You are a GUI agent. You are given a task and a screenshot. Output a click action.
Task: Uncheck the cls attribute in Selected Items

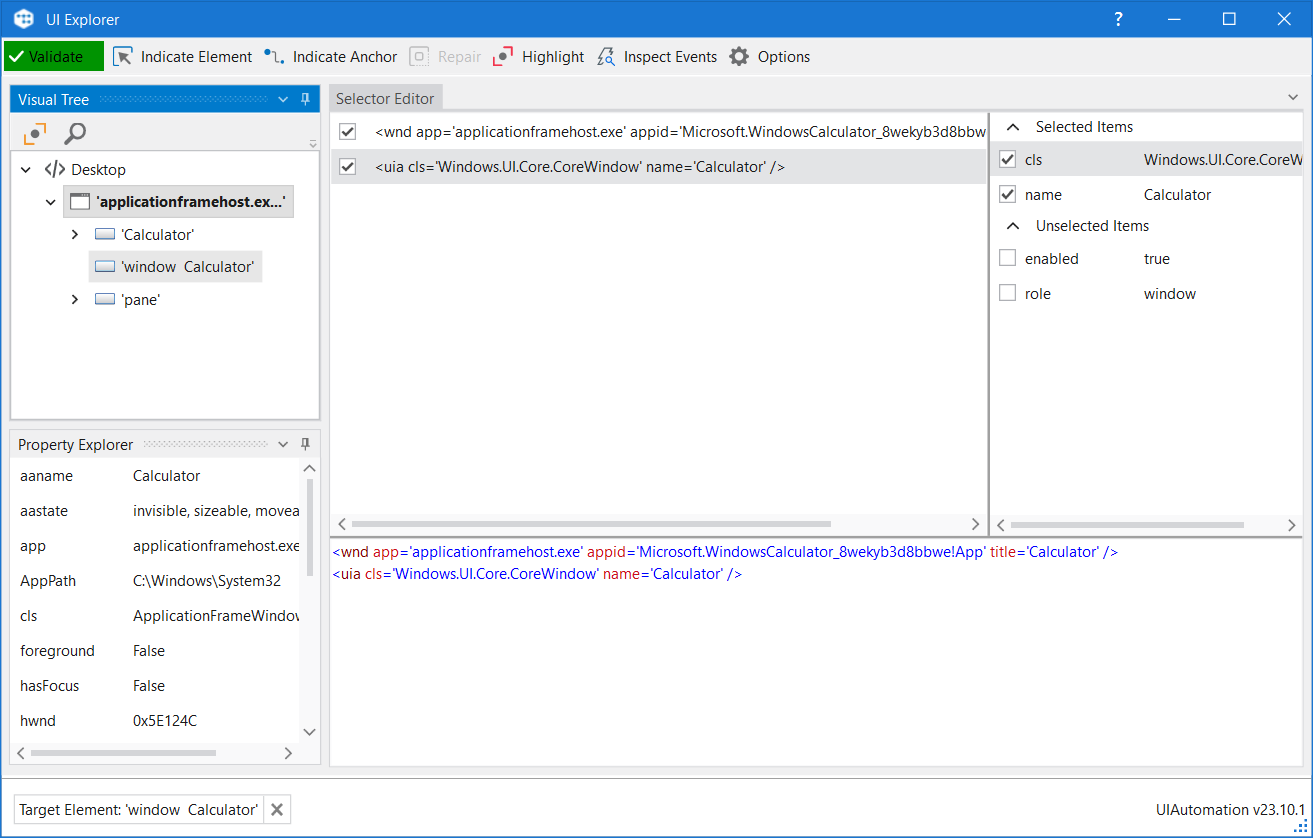click(x=1007, y=159)
